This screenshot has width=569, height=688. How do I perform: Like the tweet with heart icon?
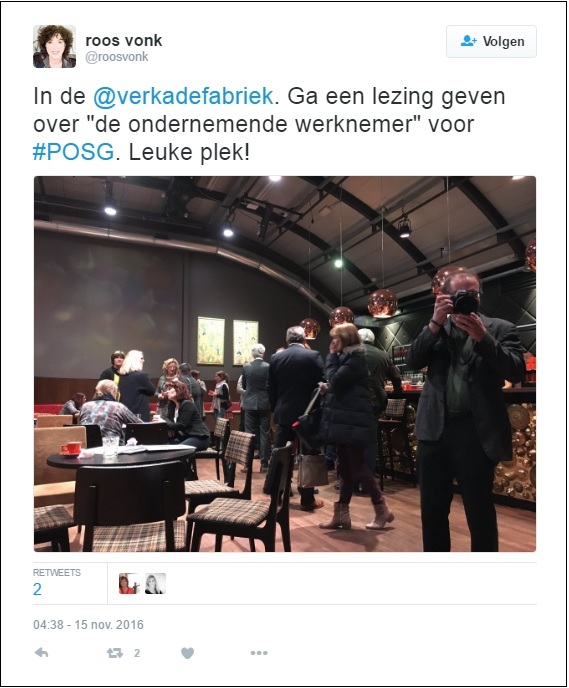(x=187, y=653)
